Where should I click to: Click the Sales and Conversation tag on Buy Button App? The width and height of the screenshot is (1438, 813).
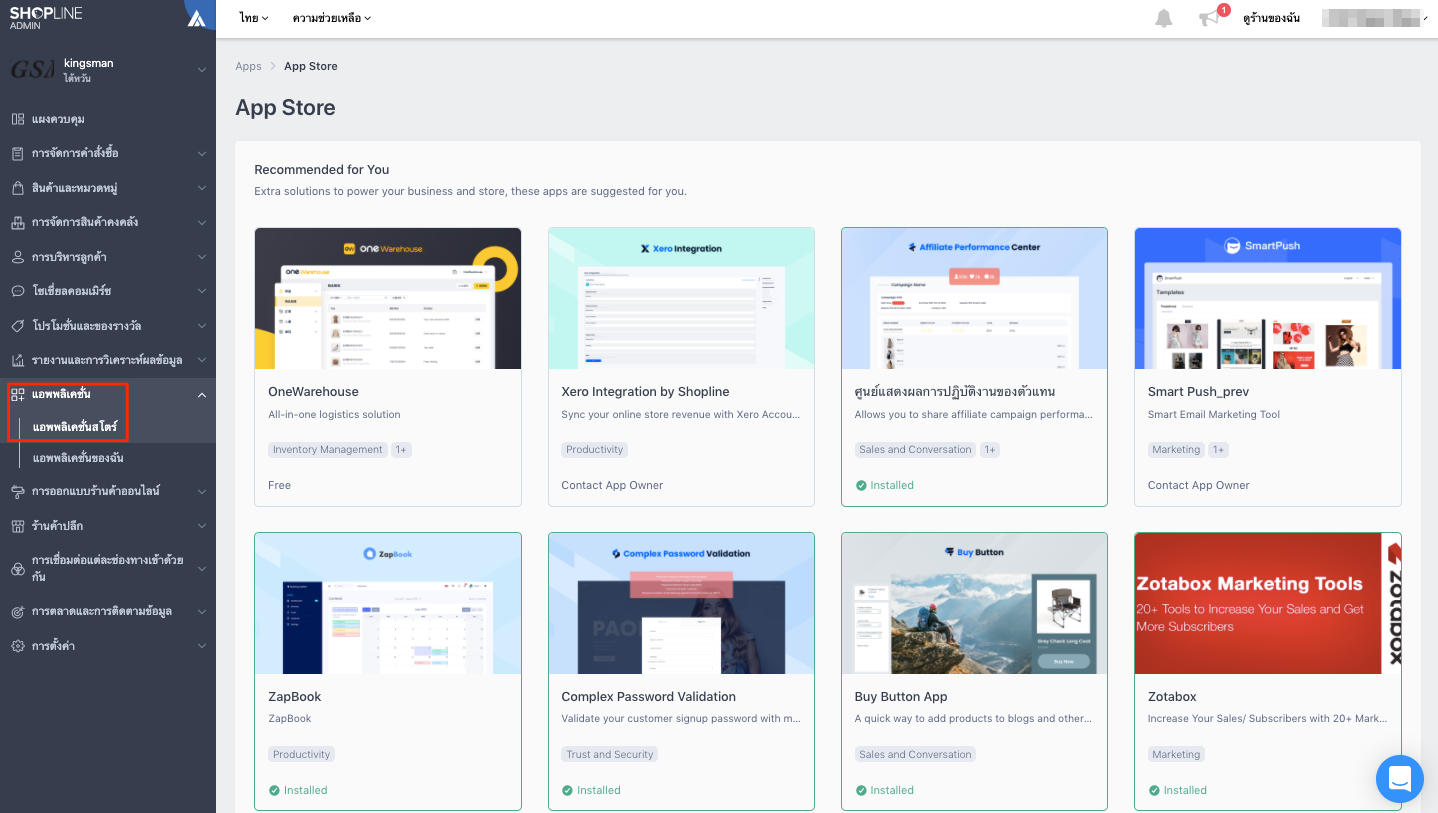915,755
